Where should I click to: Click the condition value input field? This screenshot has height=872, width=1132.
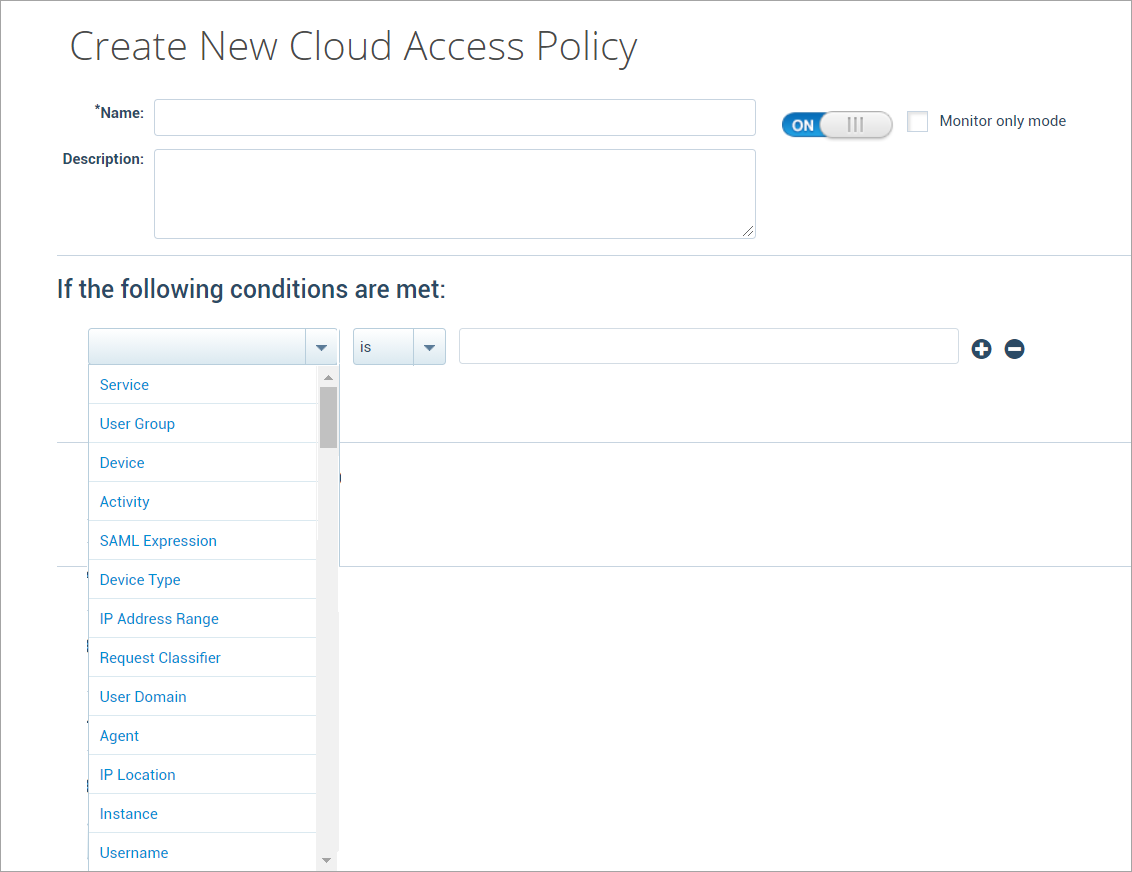coord(708,346)
